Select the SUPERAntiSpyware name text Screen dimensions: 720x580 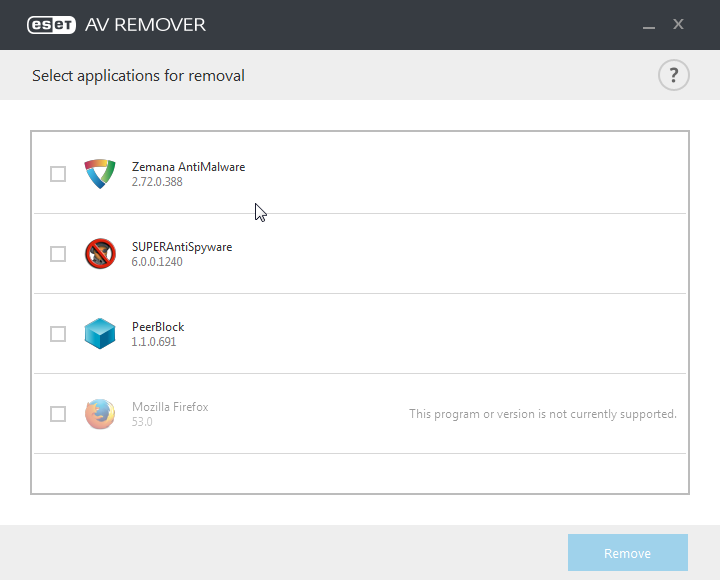182,247
